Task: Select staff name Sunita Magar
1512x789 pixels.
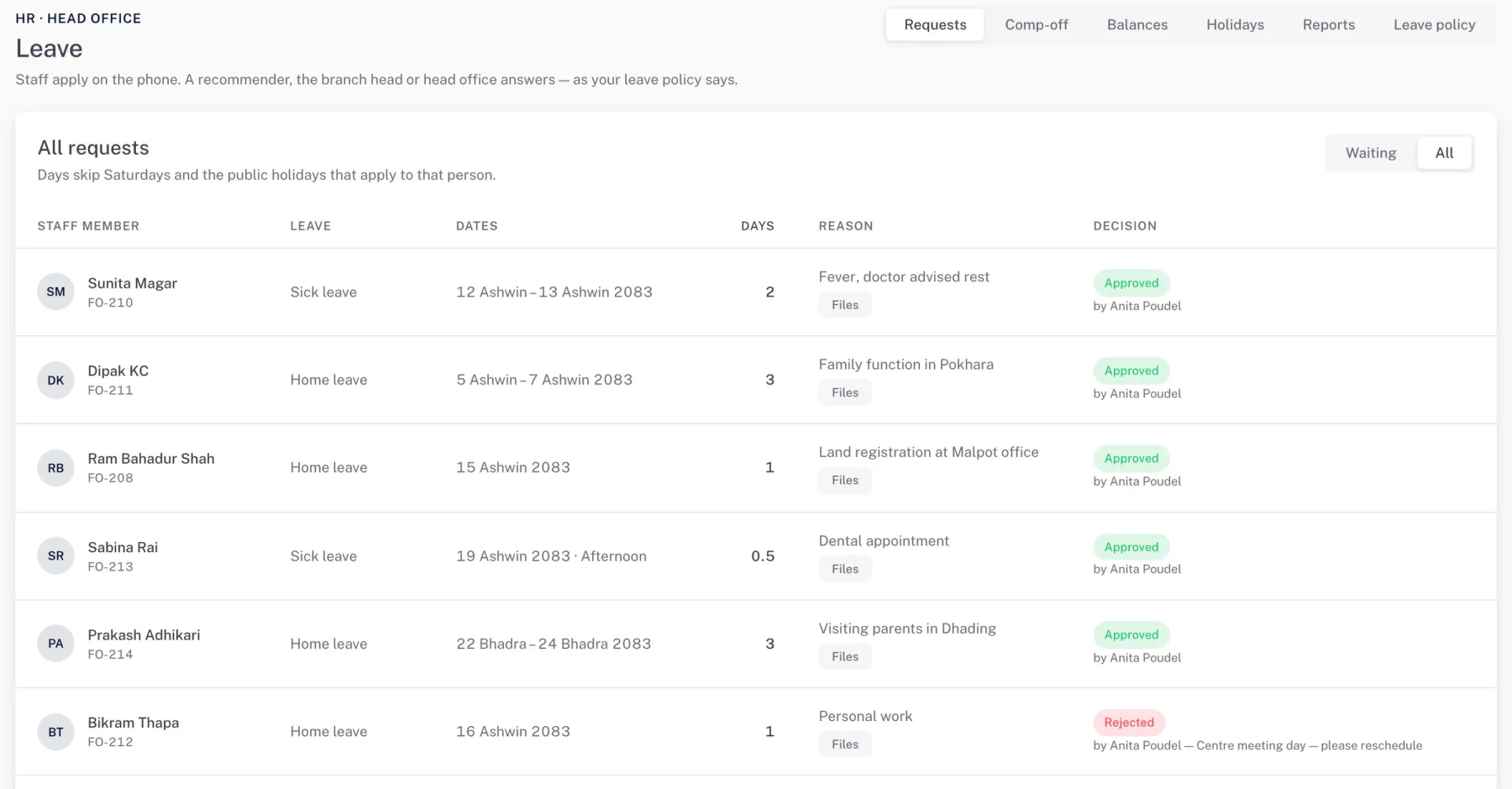Action: (132, 283)
